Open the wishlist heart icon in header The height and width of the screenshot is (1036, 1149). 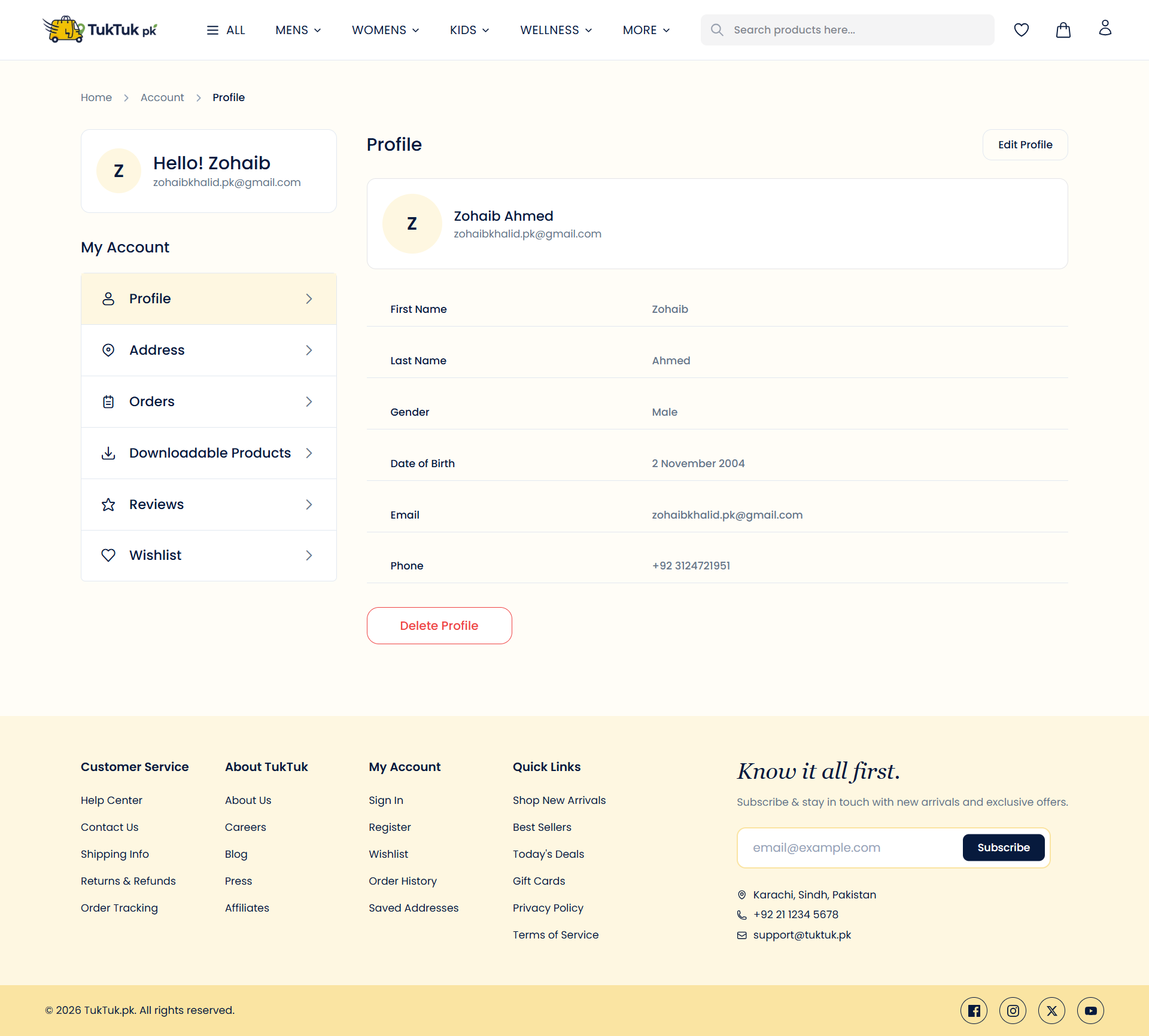[1022, 30]
